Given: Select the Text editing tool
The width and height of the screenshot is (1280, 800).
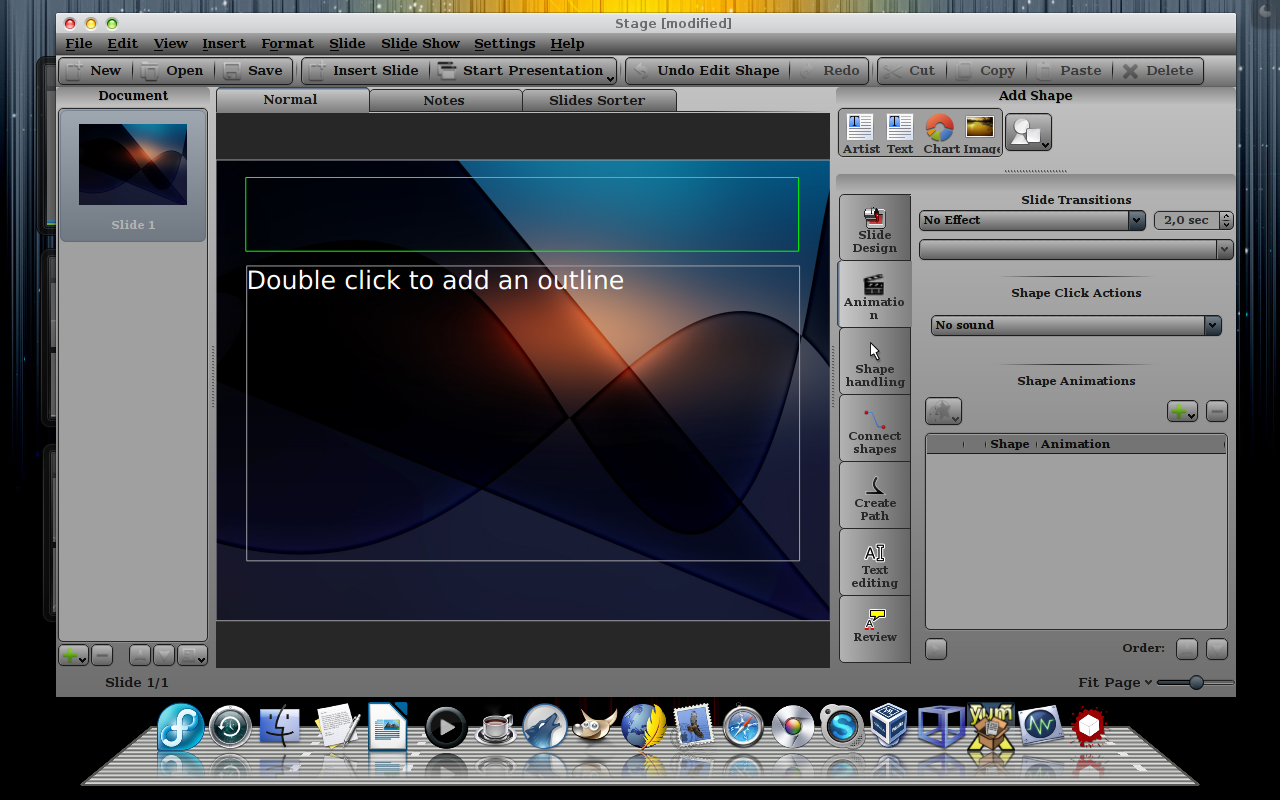Looking at the screenshot, I should coord(875,563).
